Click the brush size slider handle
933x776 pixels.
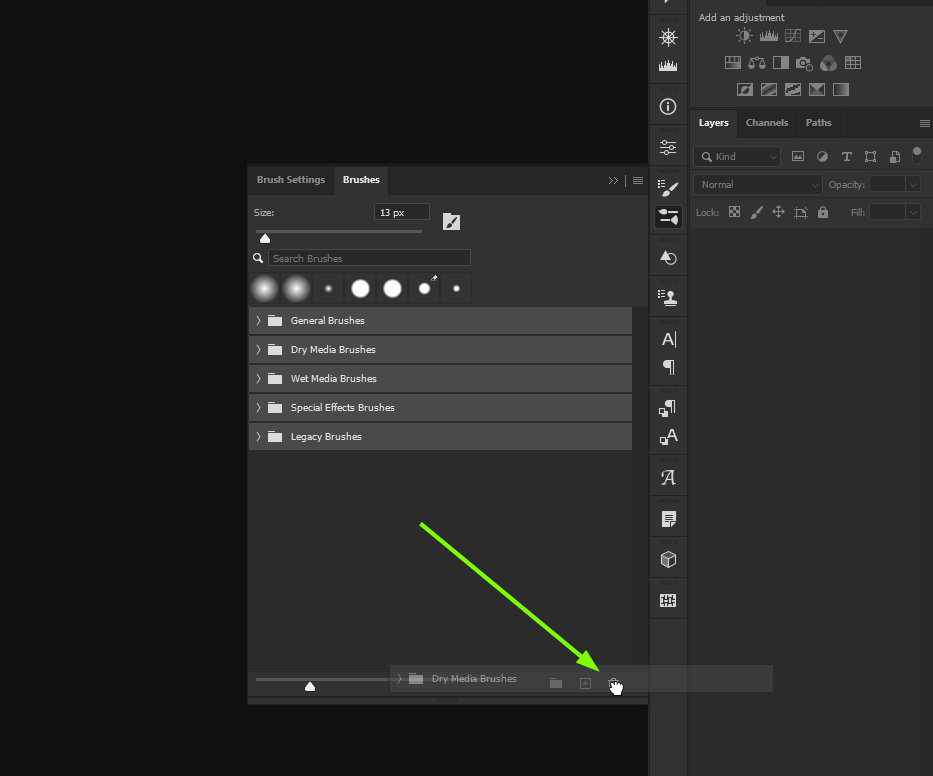click(x=265, y=238)
